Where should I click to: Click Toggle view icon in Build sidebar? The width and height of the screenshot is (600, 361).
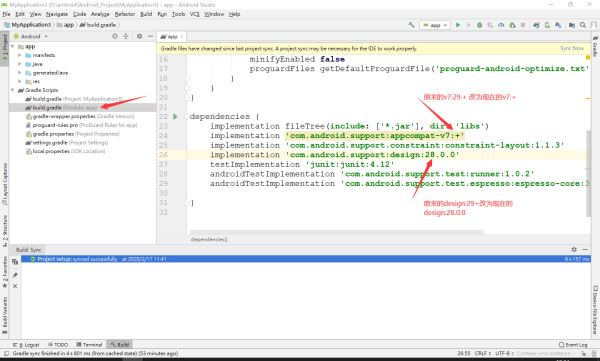(15, 262)
